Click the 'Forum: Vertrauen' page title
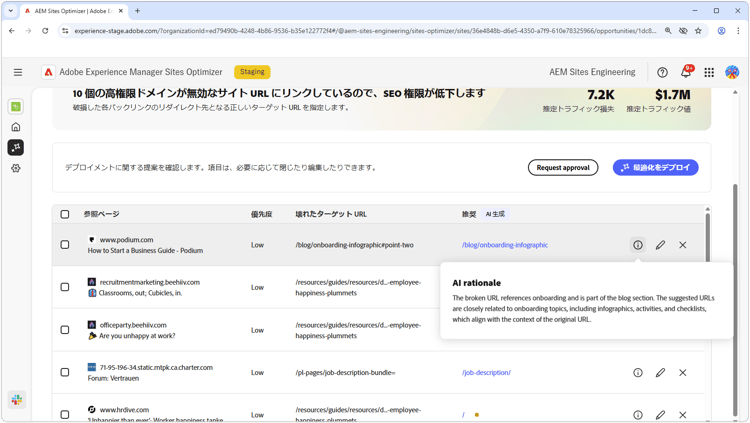750x423 pixels. click(x=113, y=378)
